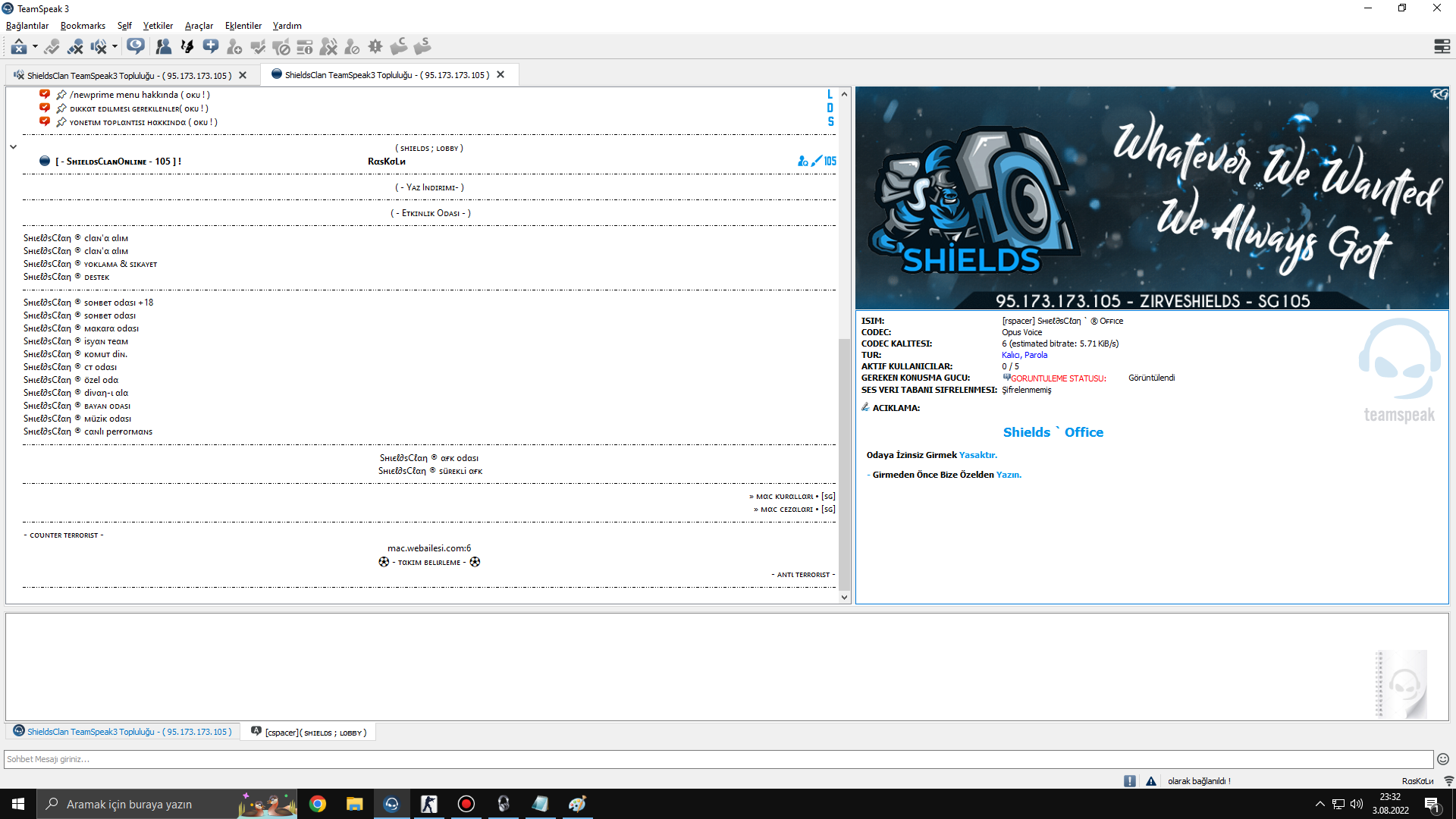Collapse the SHIELDS ; LOBBY channel arrow

(13, 147)
